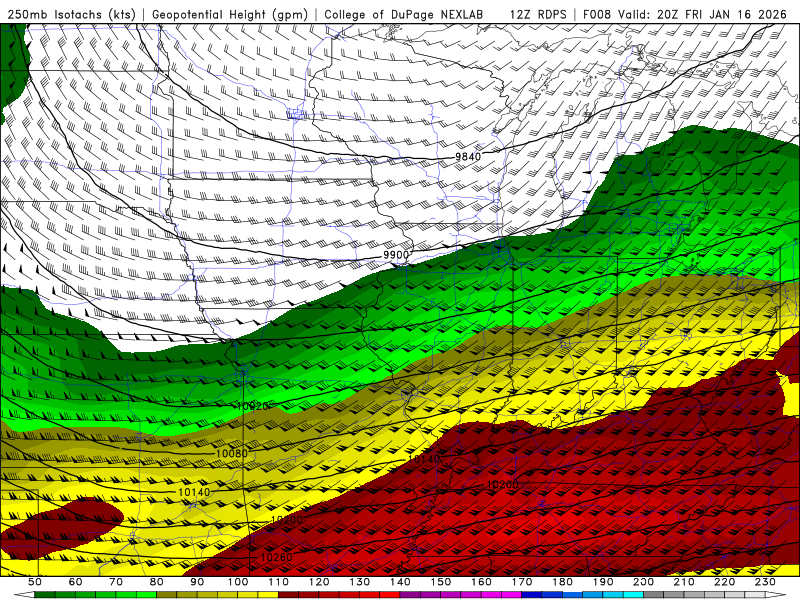Click the 60 value on the color scale

point(76,582)
